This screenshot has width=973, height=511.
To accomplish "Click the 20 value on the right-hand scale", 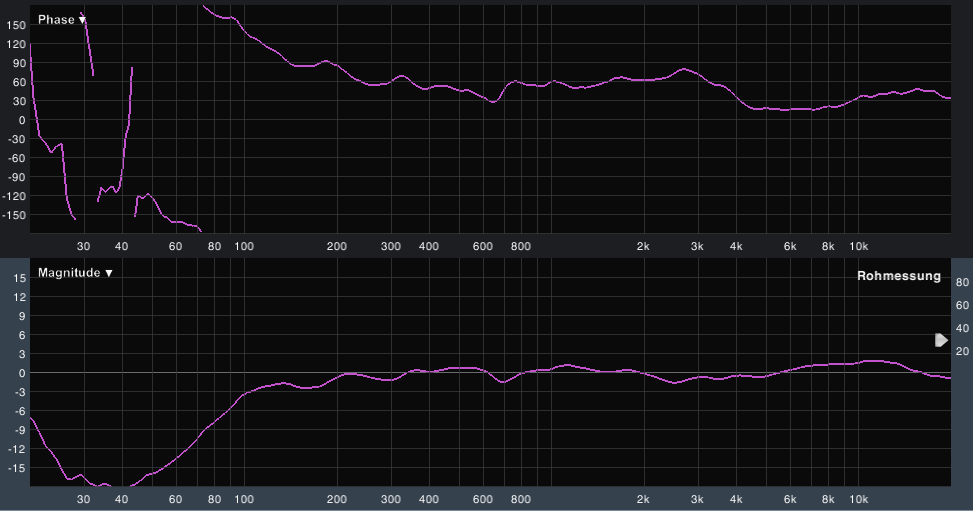I will [x=963, y=351].
